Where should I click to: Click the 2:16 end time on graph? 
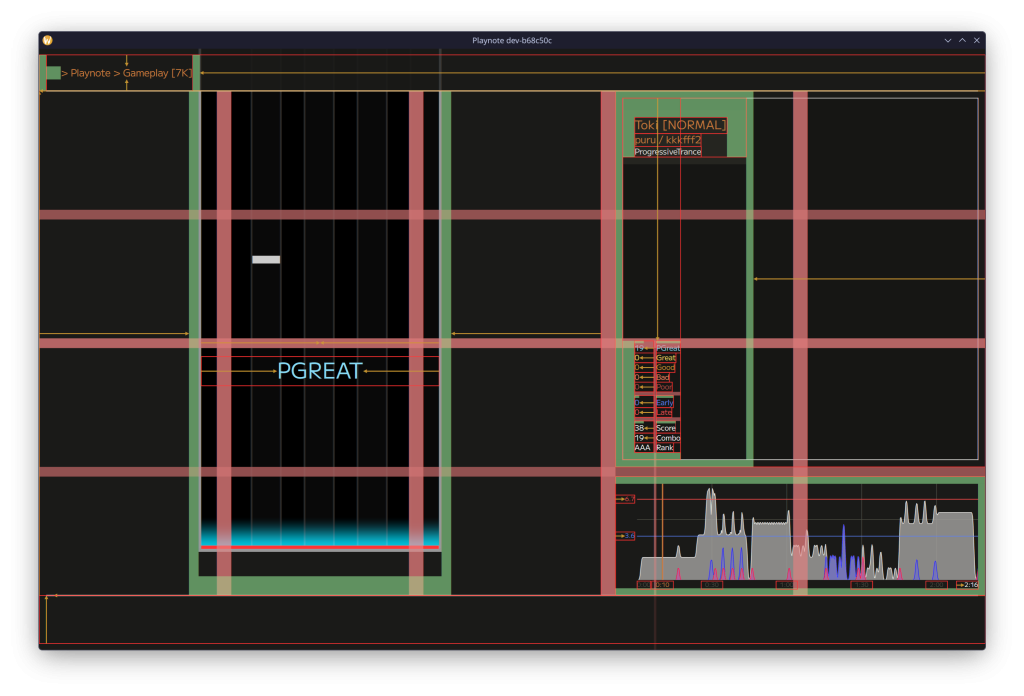969,585
